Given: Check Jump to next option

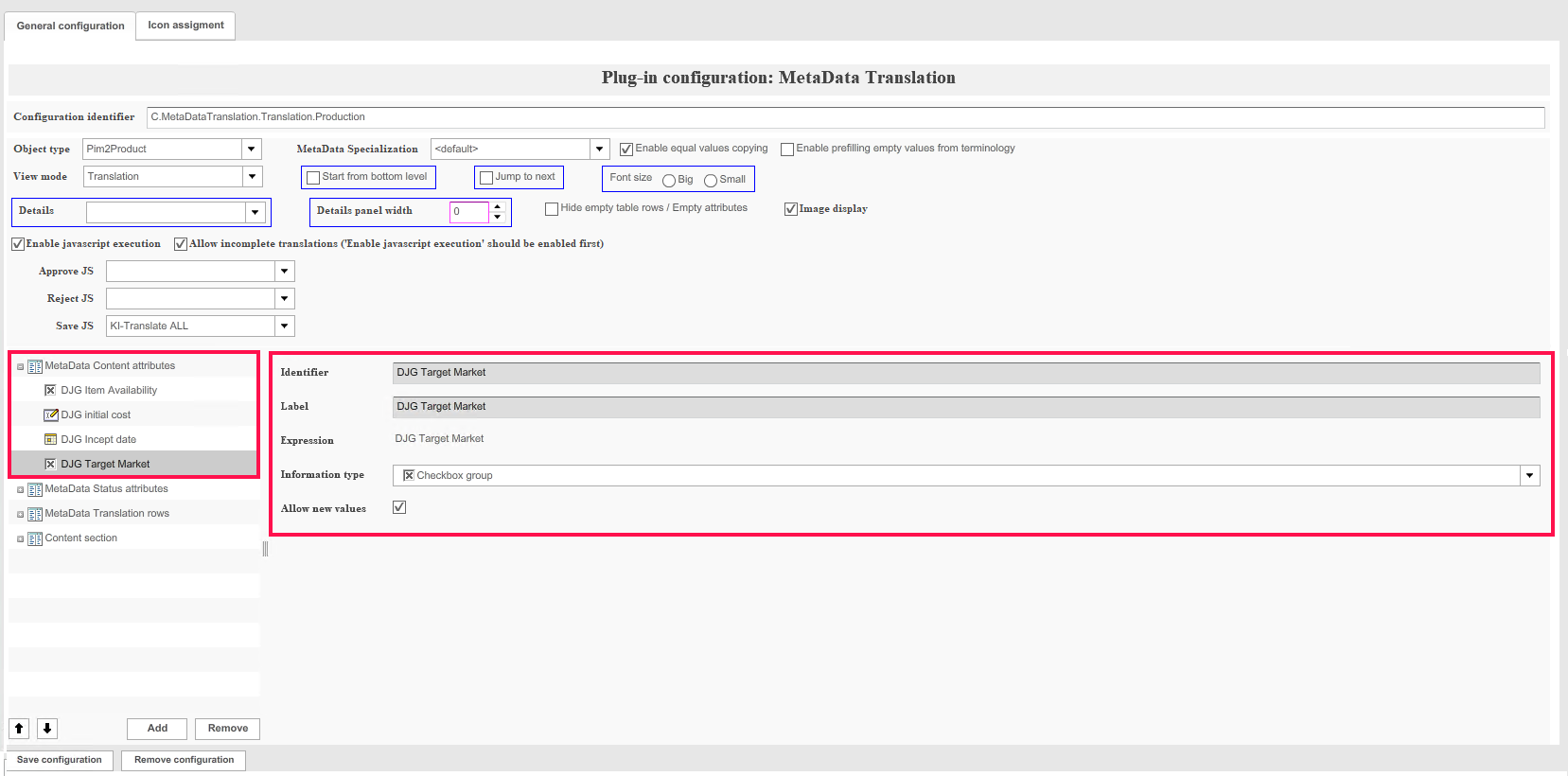Looking at the screenshot, I should (x=486, y=177).
